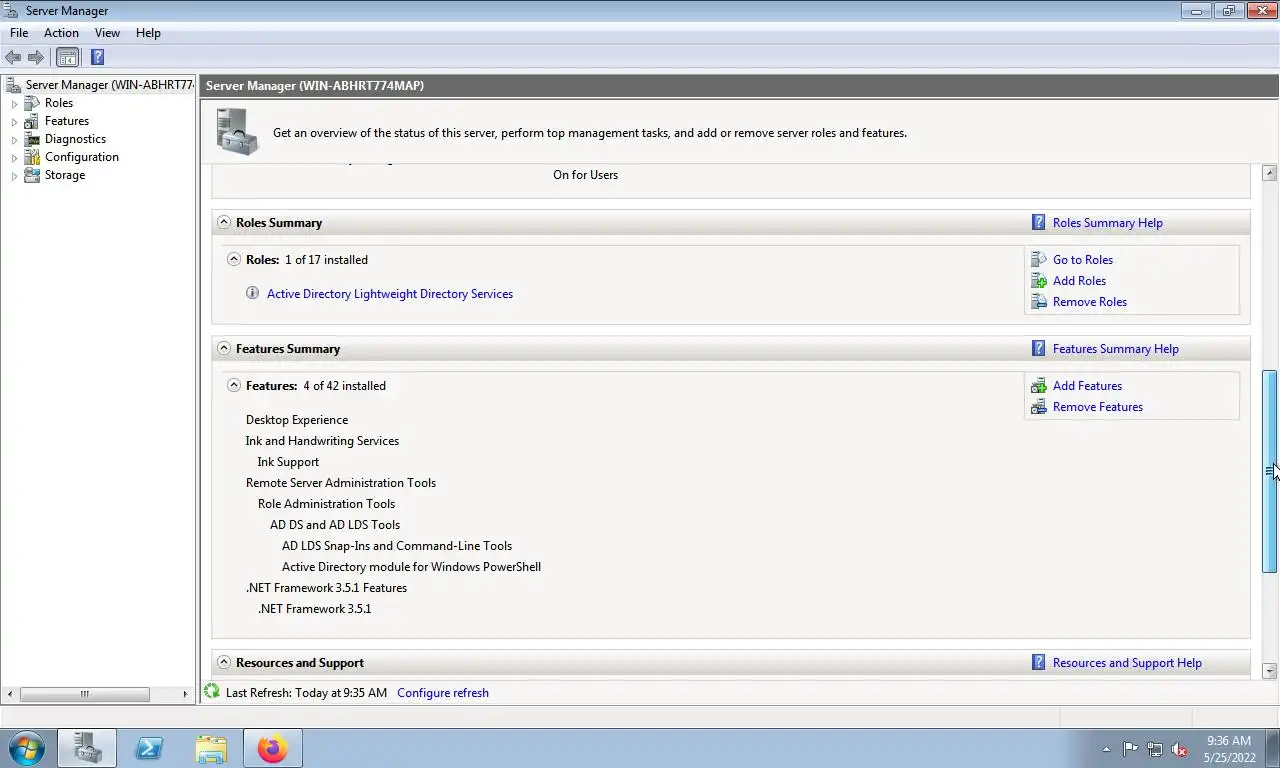Open the View menu
This screenshot has width=1280, height=768.
pyautogui.click(x=107, y=33)
